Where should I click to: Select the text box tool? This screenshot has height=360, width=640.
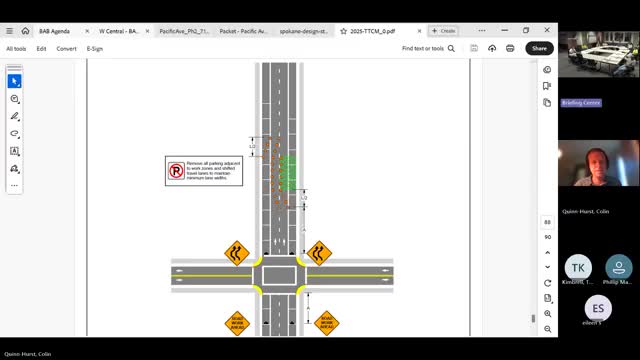(x=14, y=151)
